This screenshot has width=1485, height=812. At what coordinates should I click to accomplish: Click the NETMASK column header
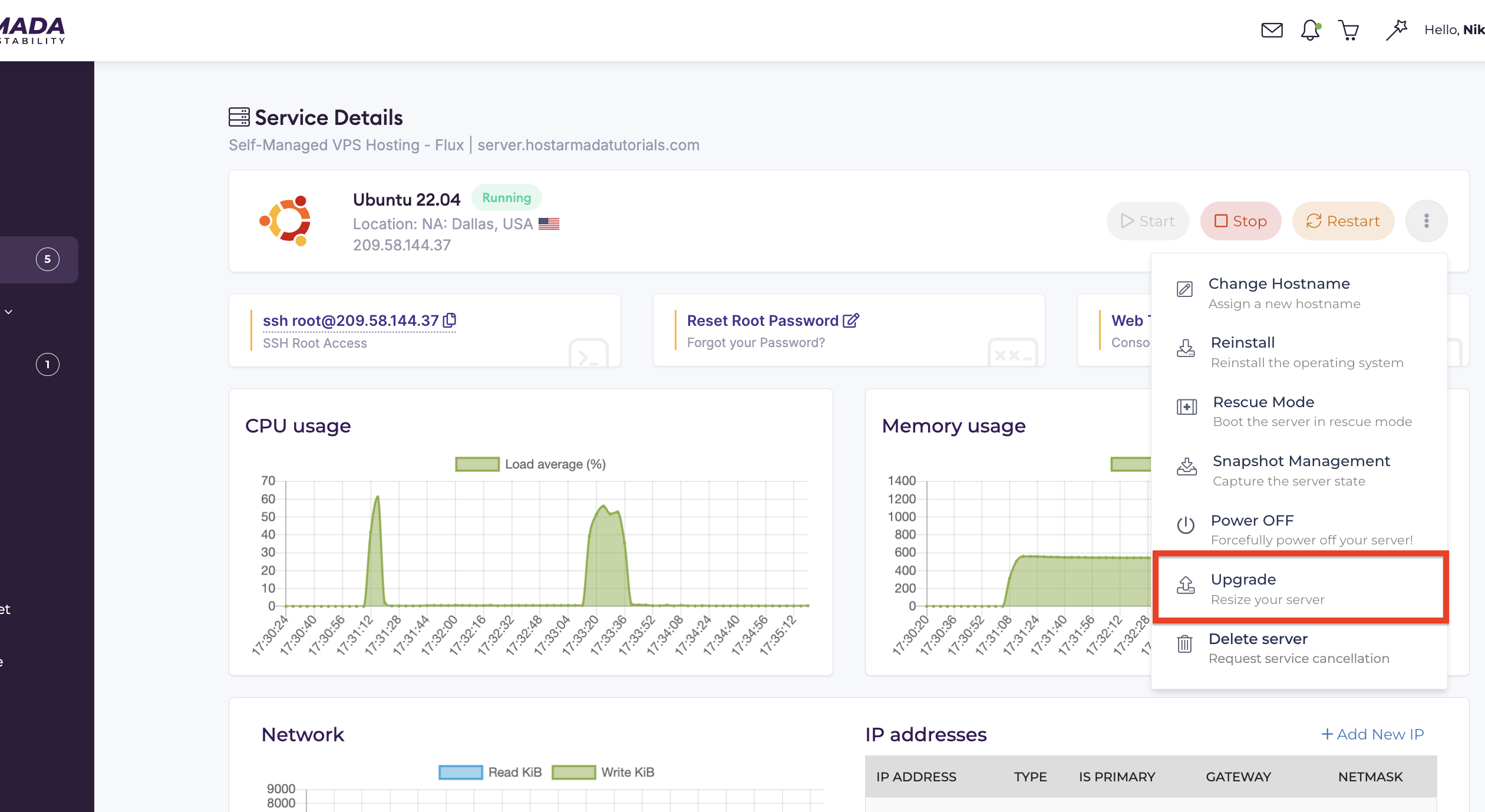click(x=1370, y=777)
